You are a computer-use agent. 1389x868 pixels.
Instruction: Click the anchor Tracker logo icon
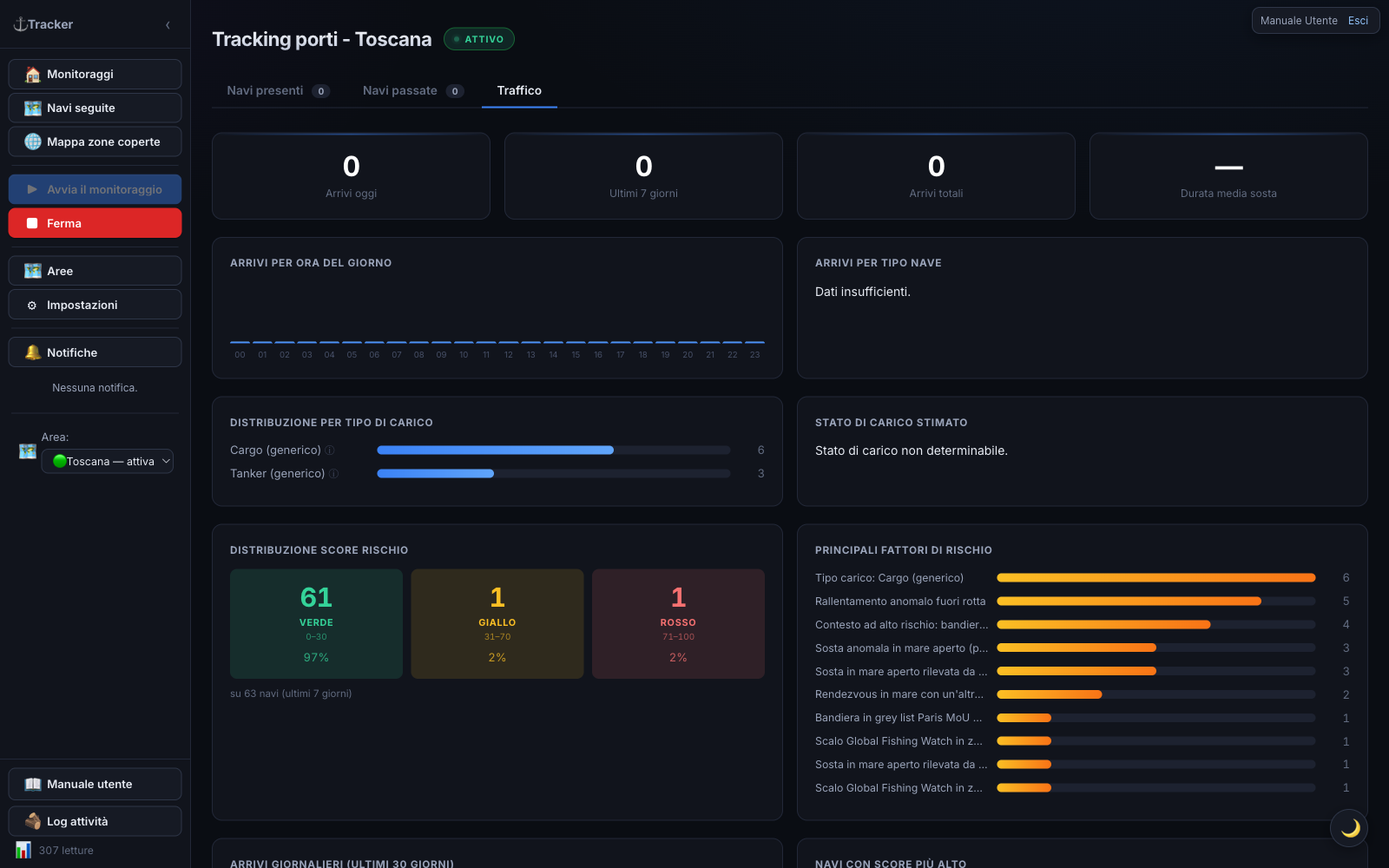20,24
